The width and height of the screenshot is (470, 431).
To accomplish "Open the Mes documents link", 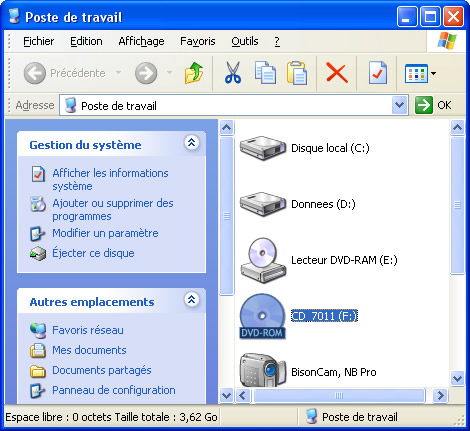I will coord(89,350).
